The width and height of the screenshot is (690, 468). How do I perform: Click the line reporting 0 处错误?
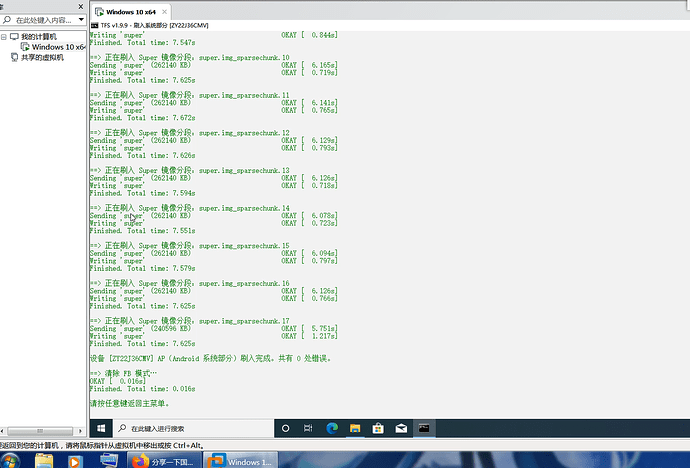[211, 358]
